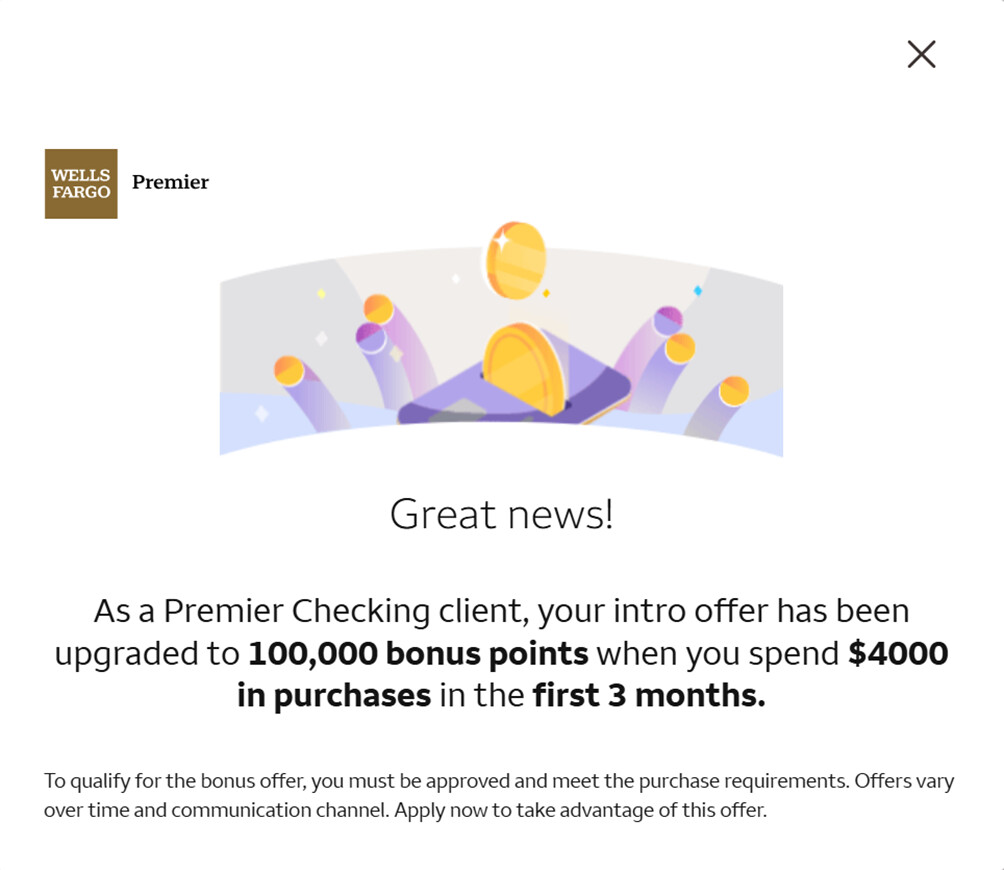Click the center coin entering the purple slot
Viewport: 1004px width, 870px height.
(x=525, y=368)
